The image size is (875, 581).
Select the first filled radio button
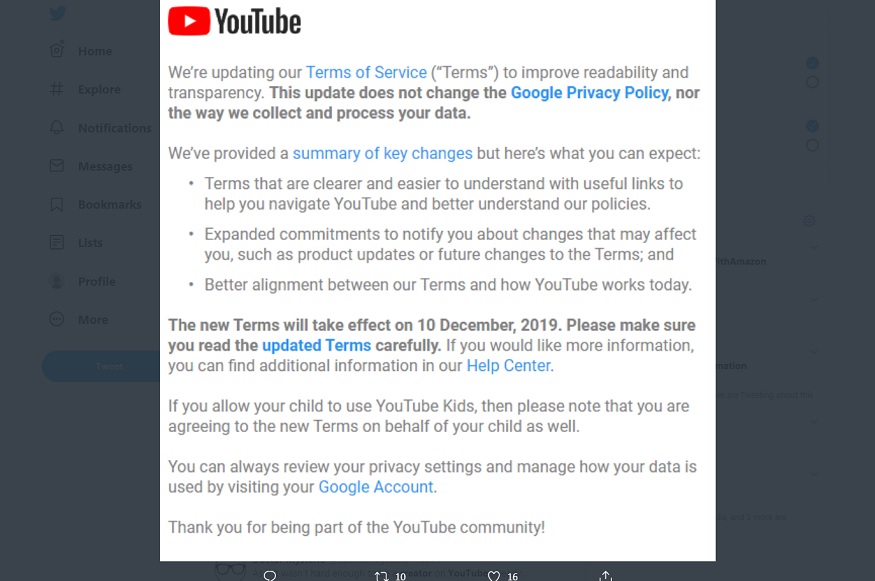click(x=813, y=63)
